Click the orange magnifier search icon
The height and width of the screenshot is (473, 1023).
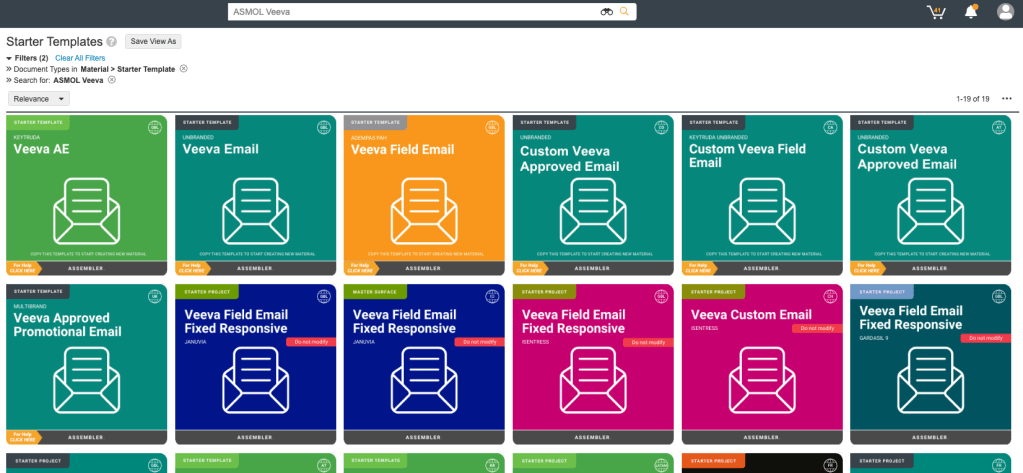[624, 12]
